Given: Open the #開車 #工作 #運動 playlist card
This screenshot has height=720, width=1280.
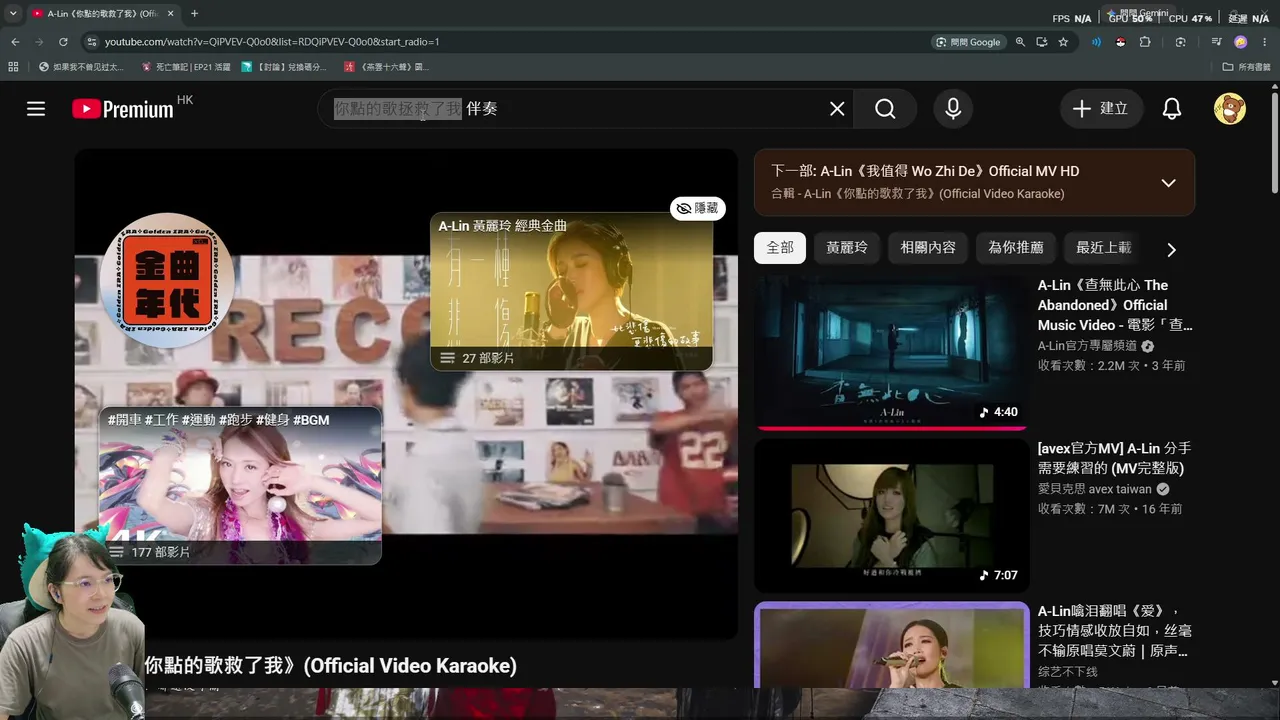Looking at the screenshot, I should 240,486.
